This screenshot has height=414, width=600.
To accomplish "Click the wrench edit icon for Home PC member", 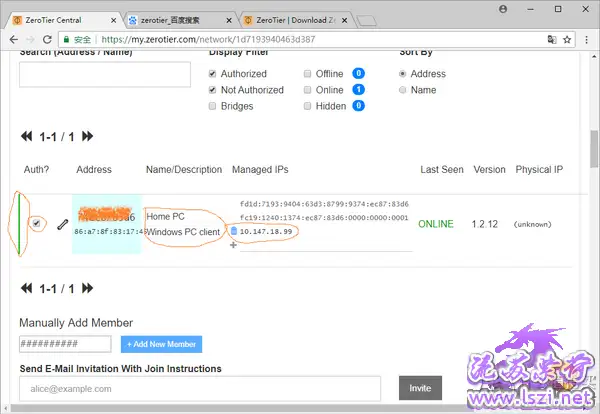I will coord(62,225).
